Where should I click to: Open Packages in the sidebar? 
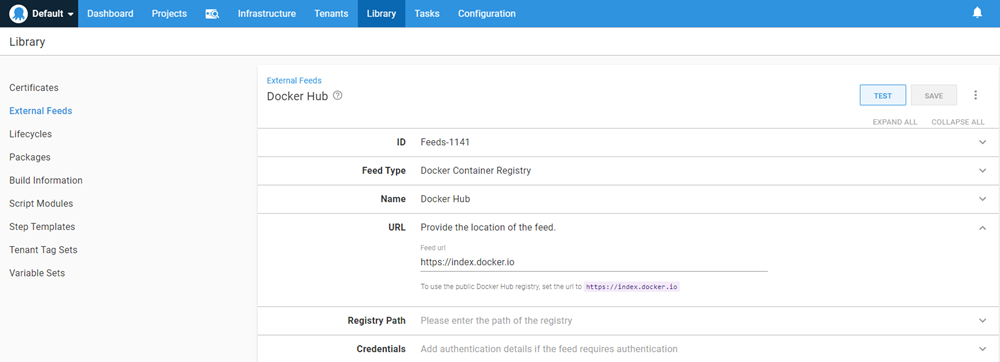click(30, 157)
